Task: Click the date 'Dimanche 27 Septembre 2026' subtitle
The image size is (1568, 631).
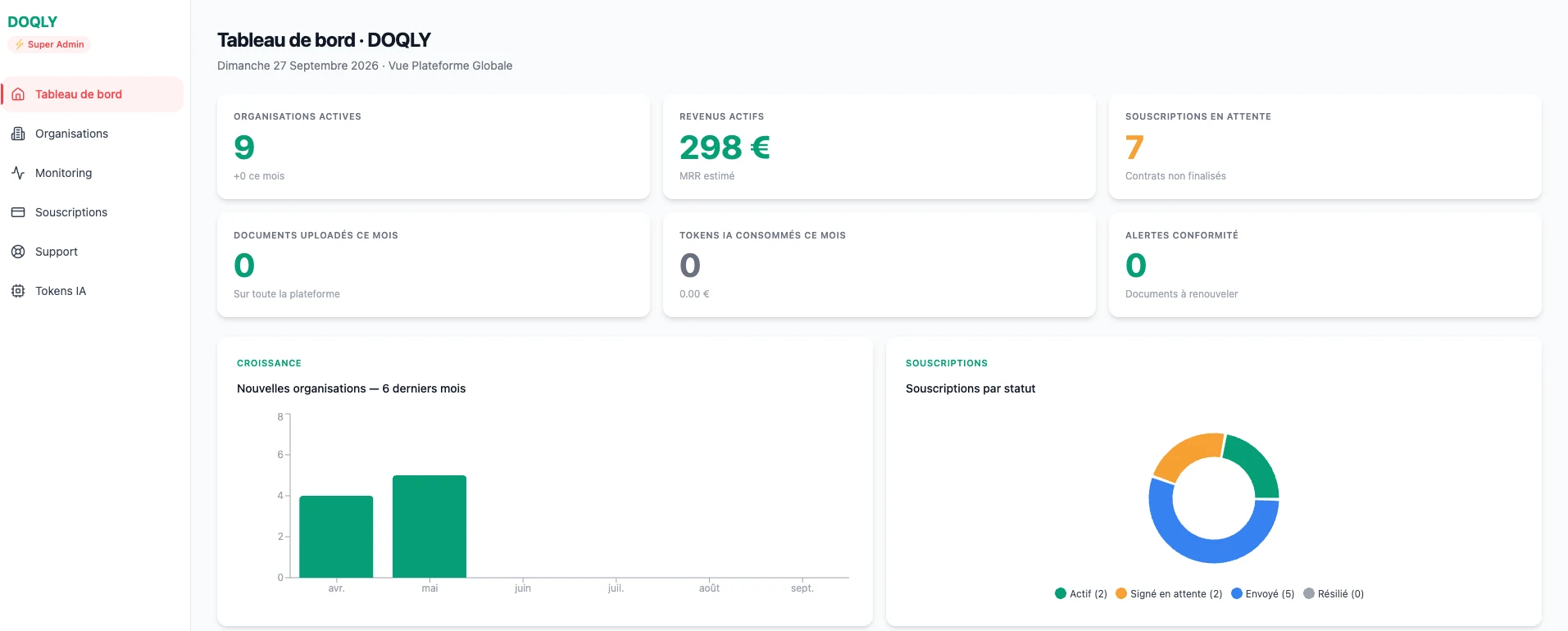Action: click(298, 66)
